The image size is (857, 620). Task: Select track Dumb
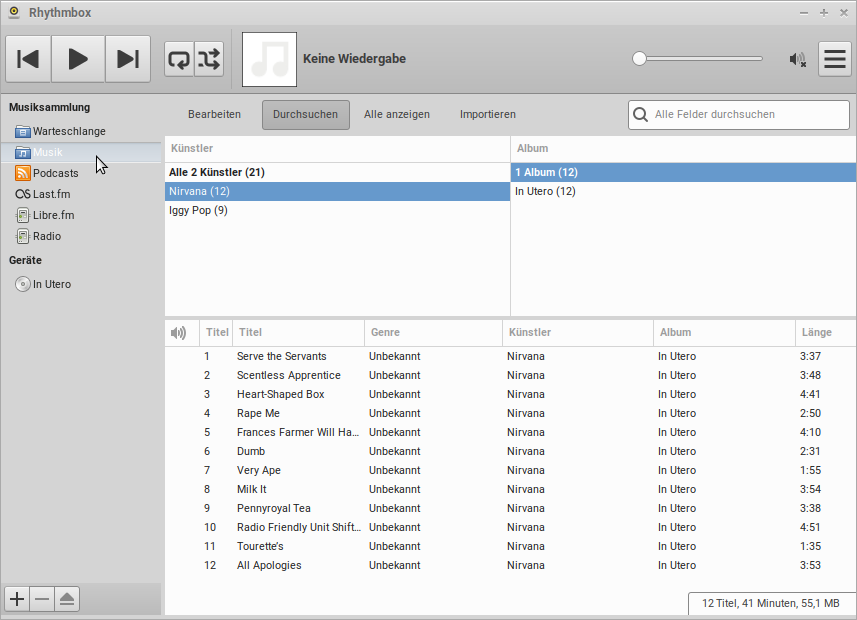(x=510, y=452)
